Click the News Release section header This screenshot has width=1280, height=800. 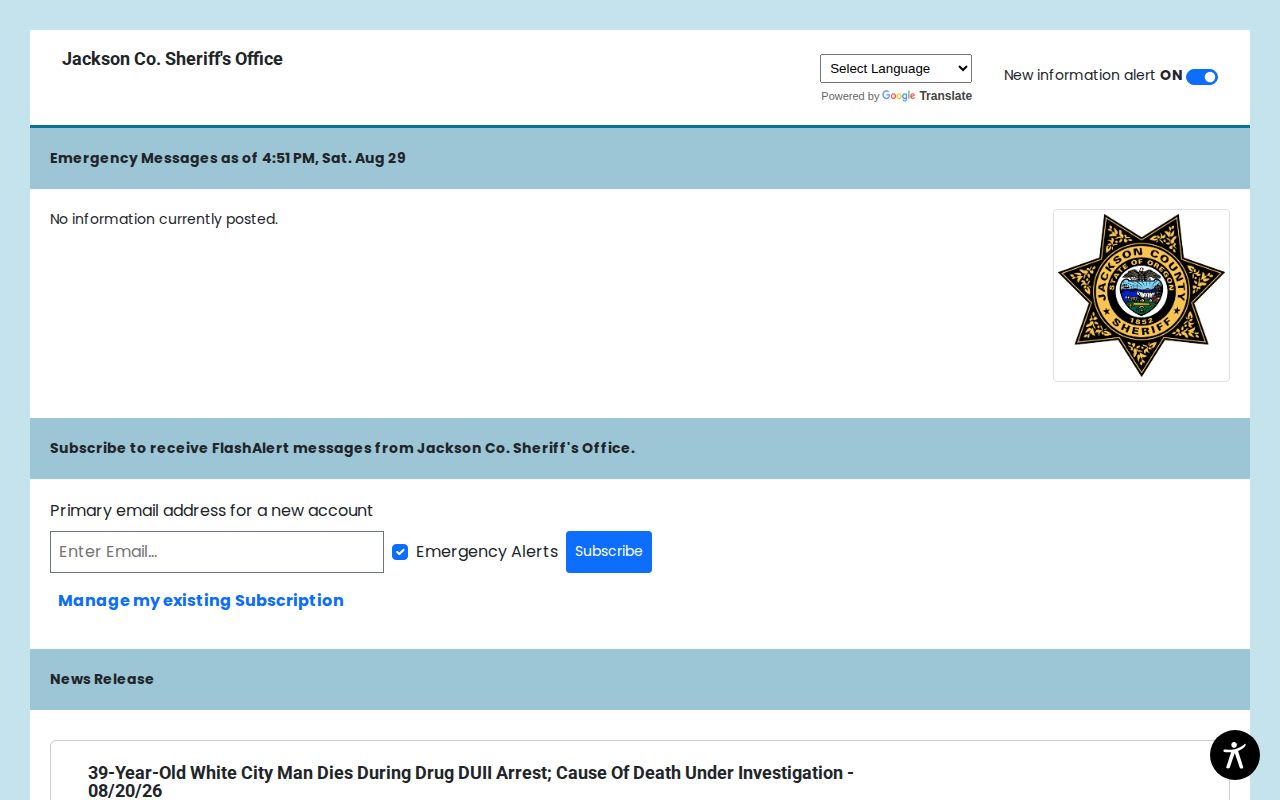point(640,679)
